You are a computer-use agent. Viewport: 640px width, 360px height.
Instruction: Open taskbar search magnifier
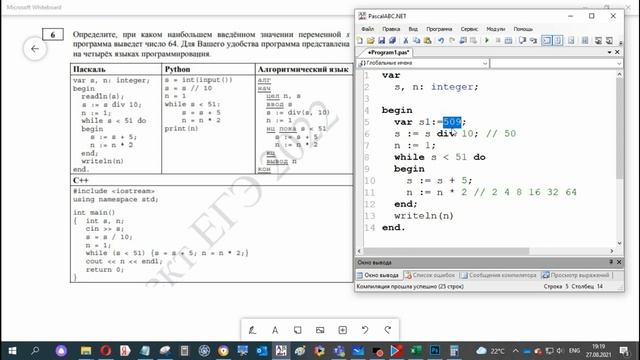(35, 351)
